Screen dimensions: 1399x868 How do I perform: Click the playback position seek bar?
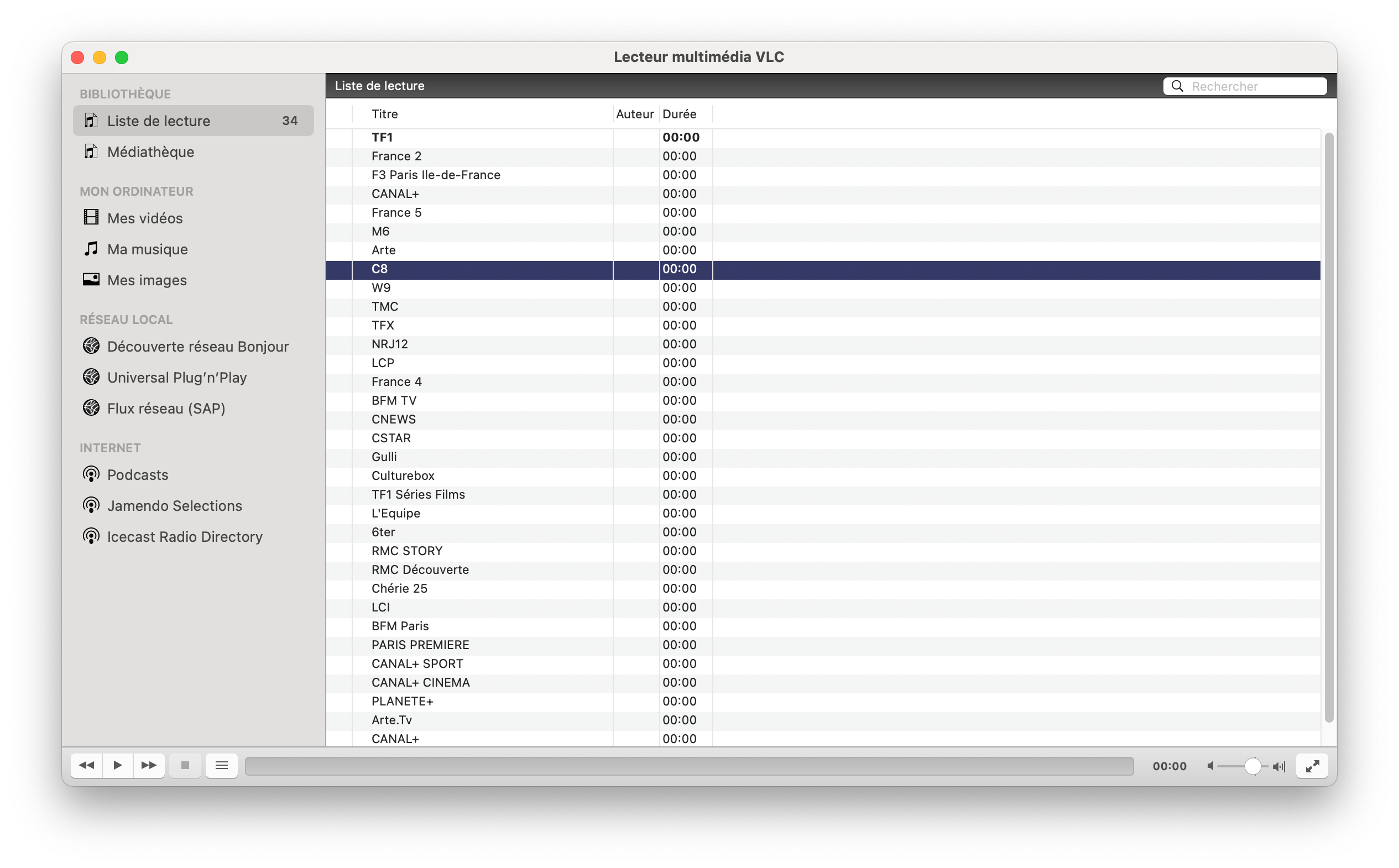click(689, 766)
